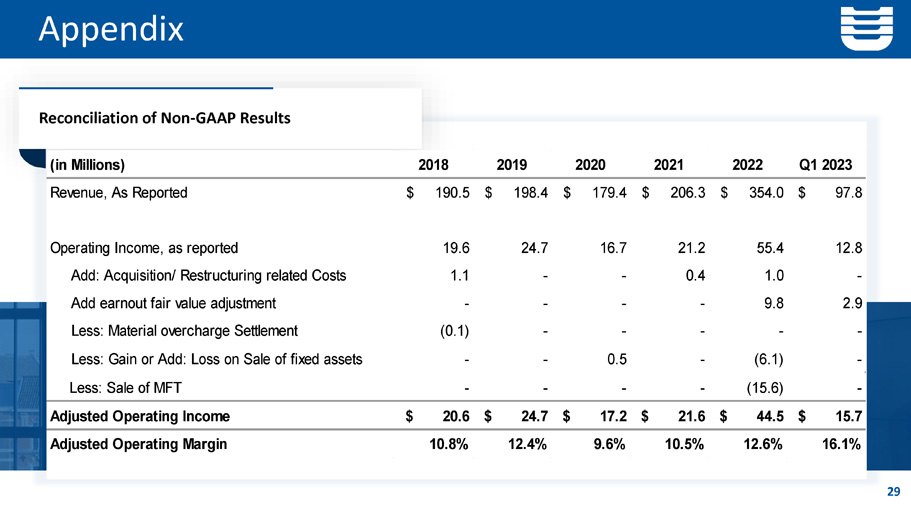Screen dimensions: 911x512
Task: Click the 2018 column header
Action: click(433, 165)
